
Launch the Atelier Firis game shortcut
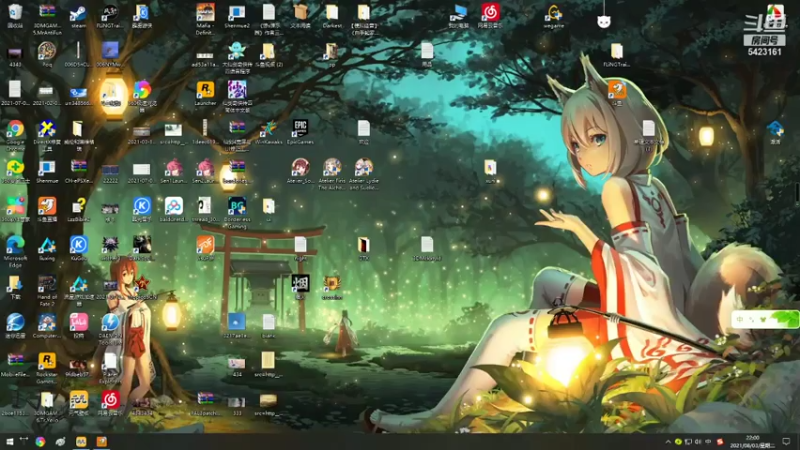tap(332, 174)
